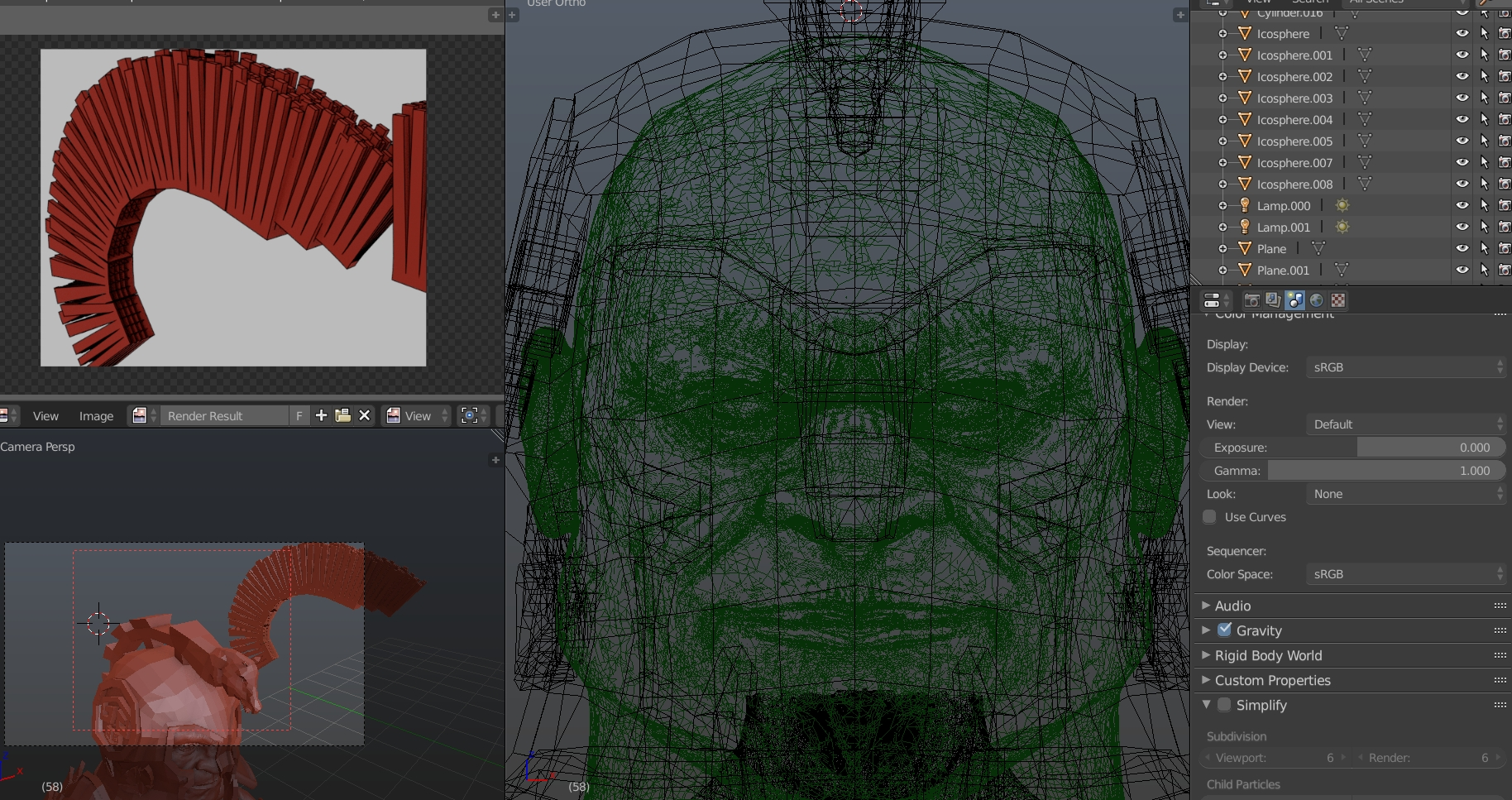This screenshot has height=800, width=1512.
Task: Click the lamp icon of Lamp.001
Action: click(1245, 227)
